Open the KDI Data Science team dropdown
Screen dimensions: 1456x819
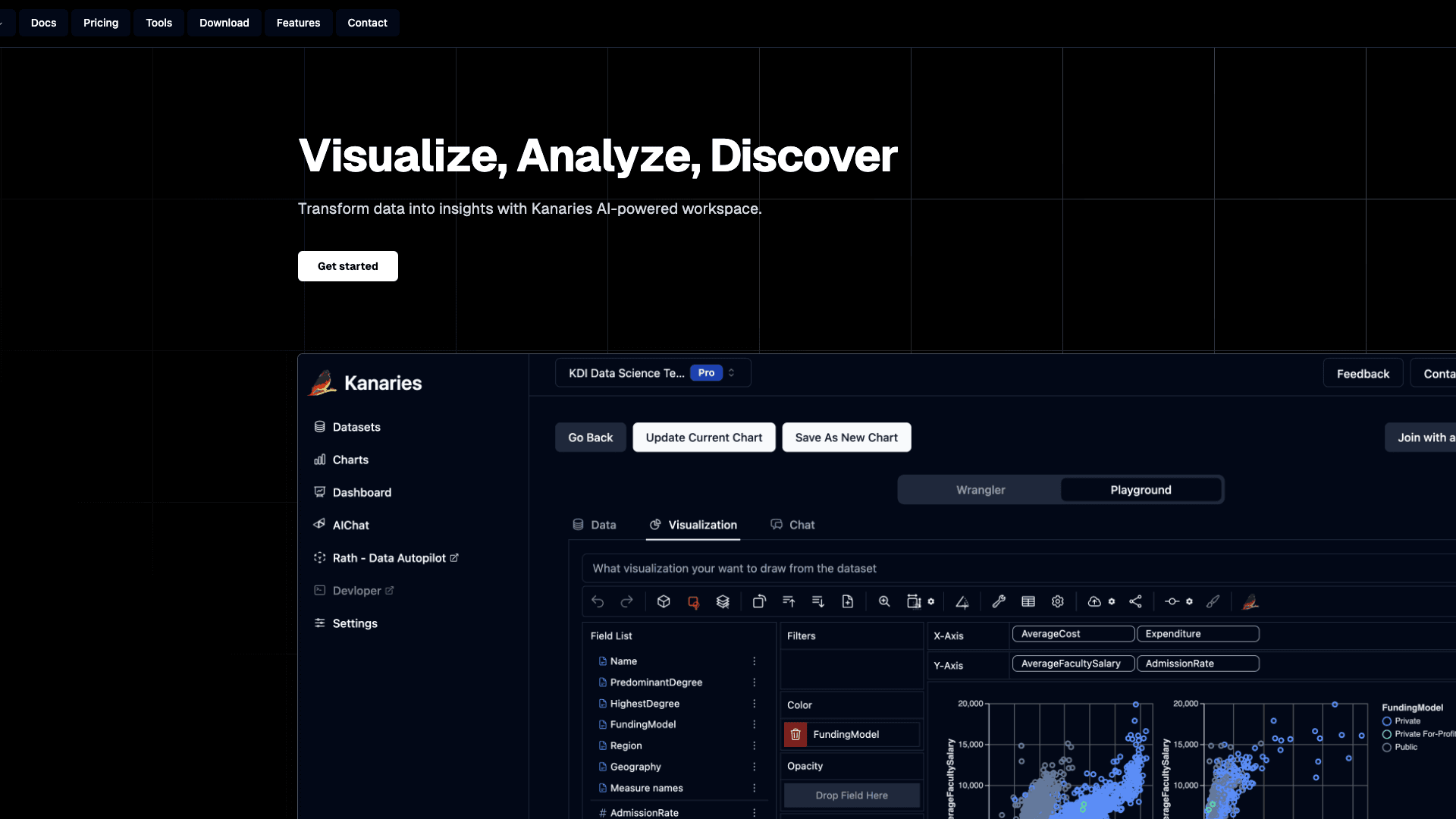click(x=653, y=373)
